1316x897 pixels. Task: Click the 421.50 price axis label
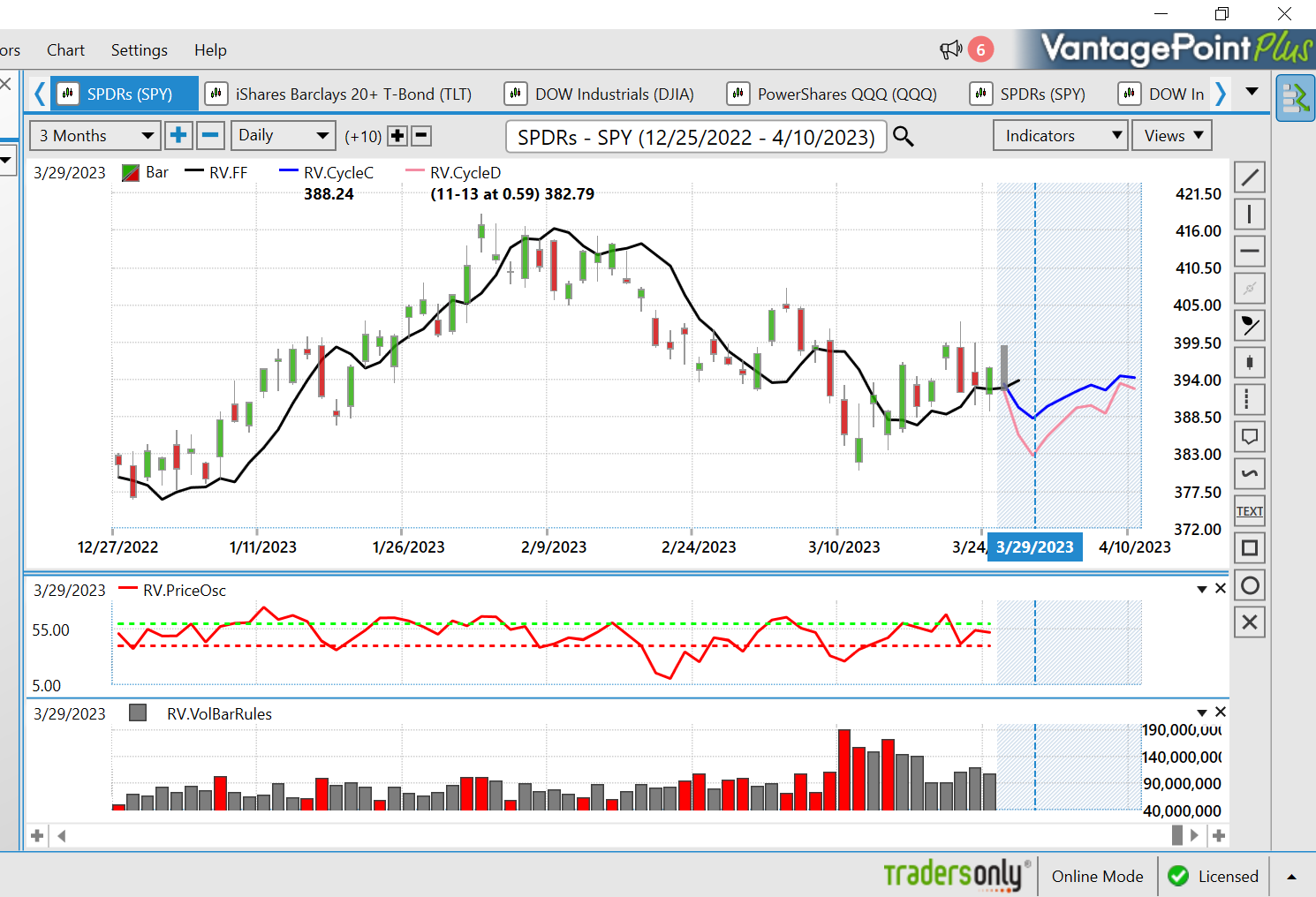[1198, 194]
